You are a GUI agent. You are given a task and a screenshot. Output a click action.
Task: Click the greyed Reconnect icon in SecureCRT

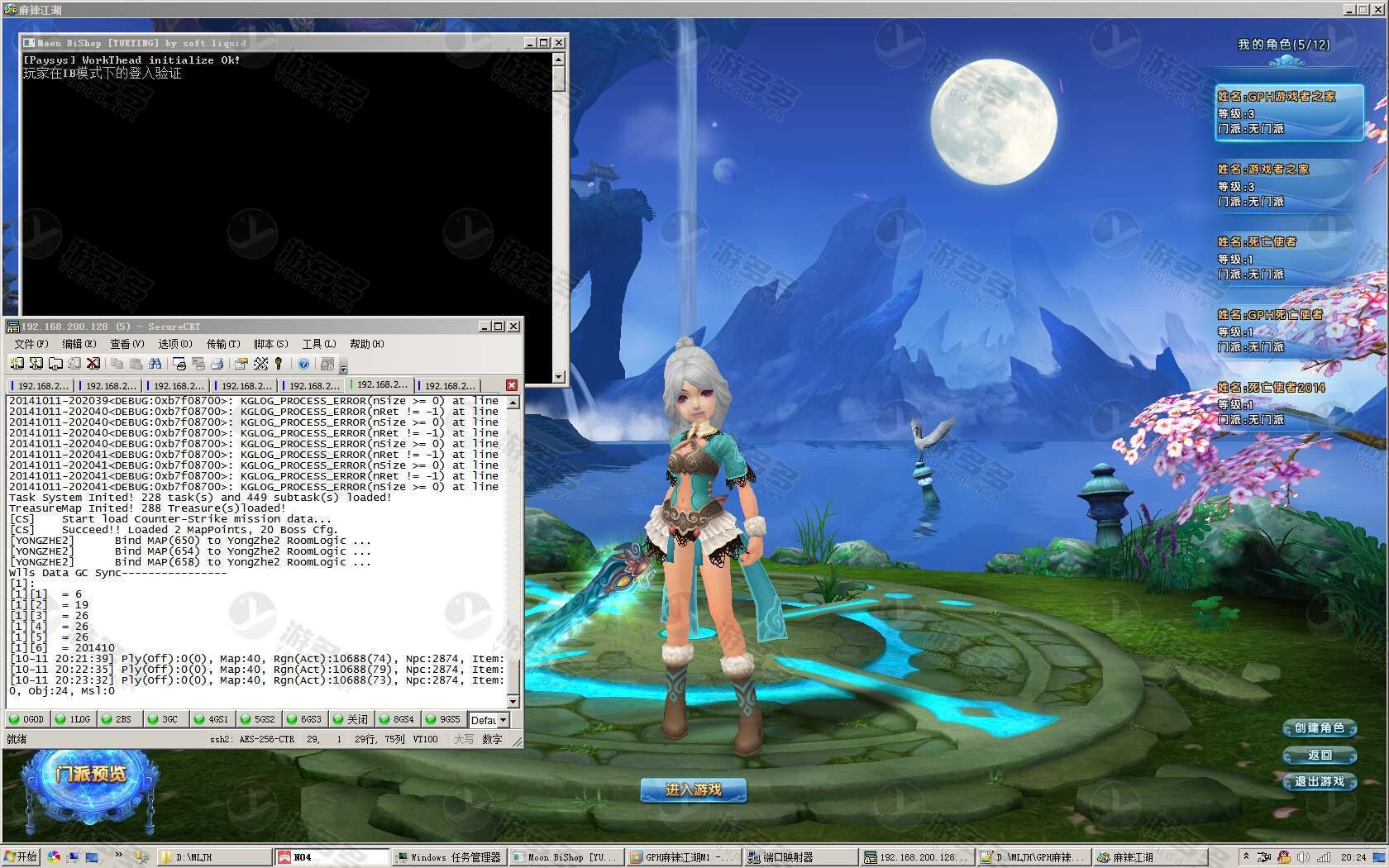point(74,364)
